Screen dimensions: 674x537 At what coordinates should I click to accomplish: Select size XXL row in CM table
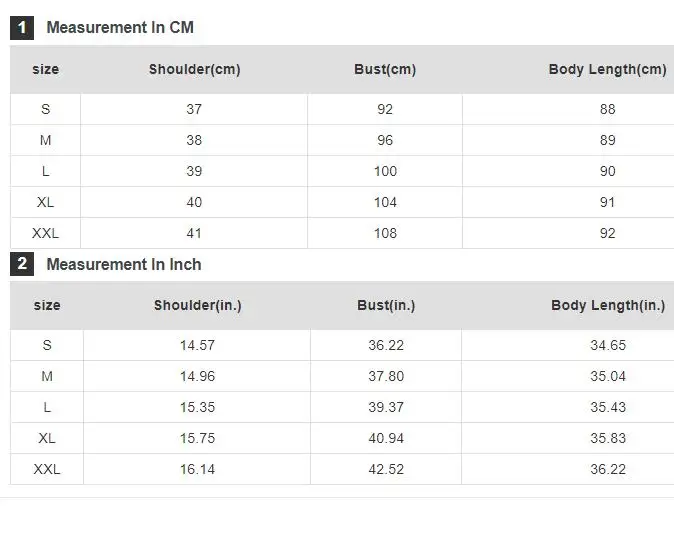[x=45, y=233]
